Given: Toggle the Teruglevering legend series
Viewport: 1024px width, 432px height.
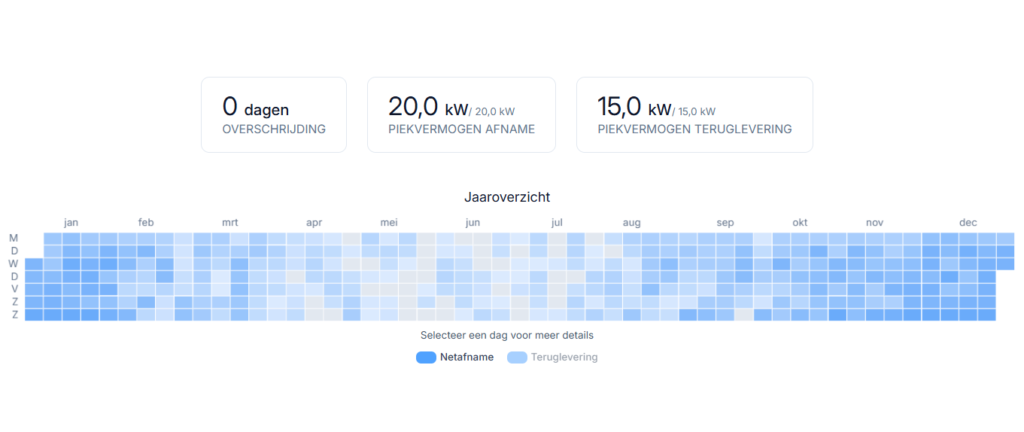Looking at the screenshot, I should [x=564, y=357].
